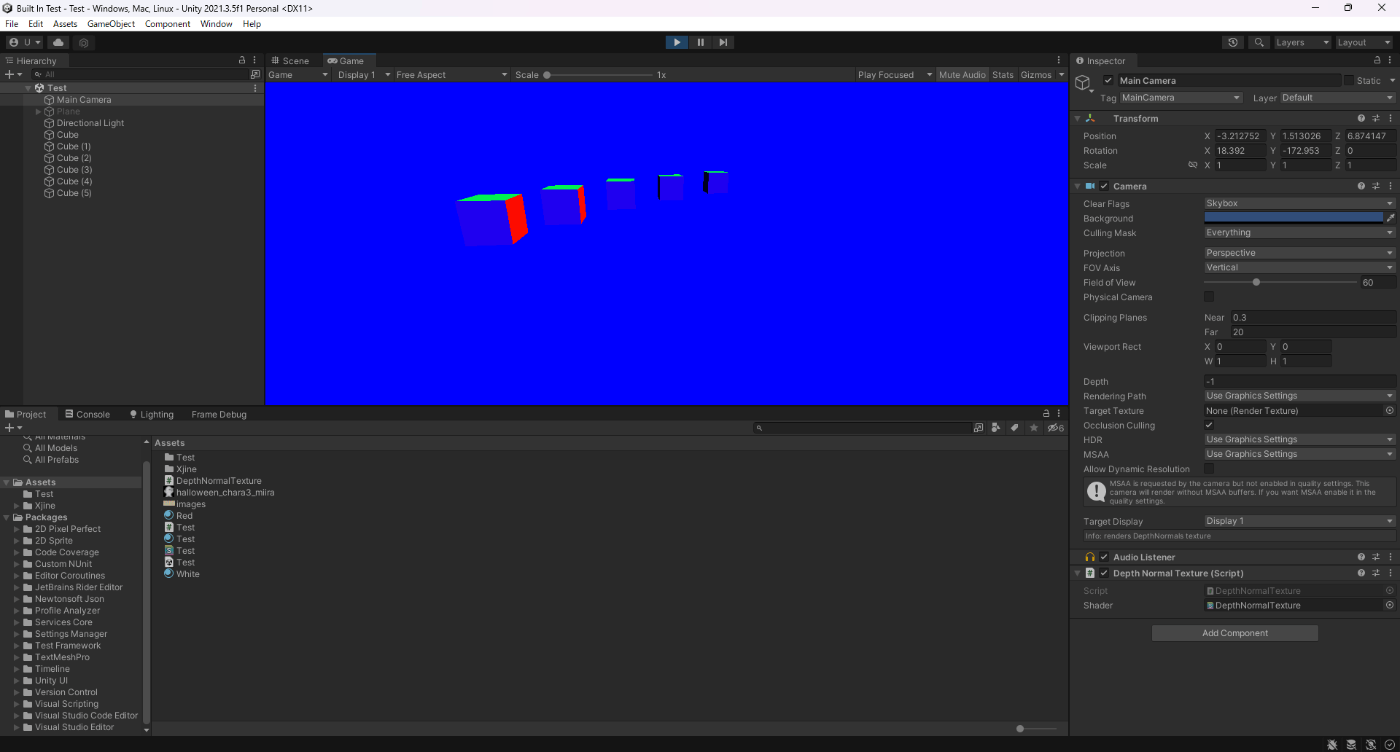Click the Project favorites star icon
The width and height of the screenshot is (1400, 752).
tap(1034, 428)
